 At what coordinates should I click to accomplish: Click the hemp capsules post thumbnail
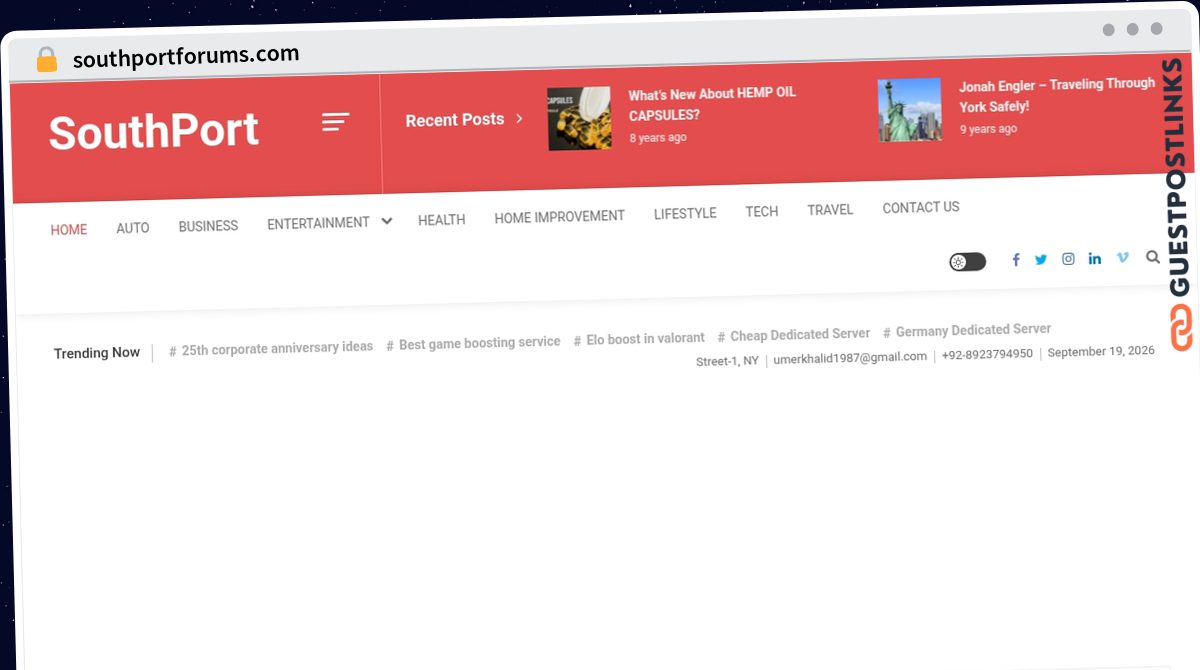pos(579,119)
